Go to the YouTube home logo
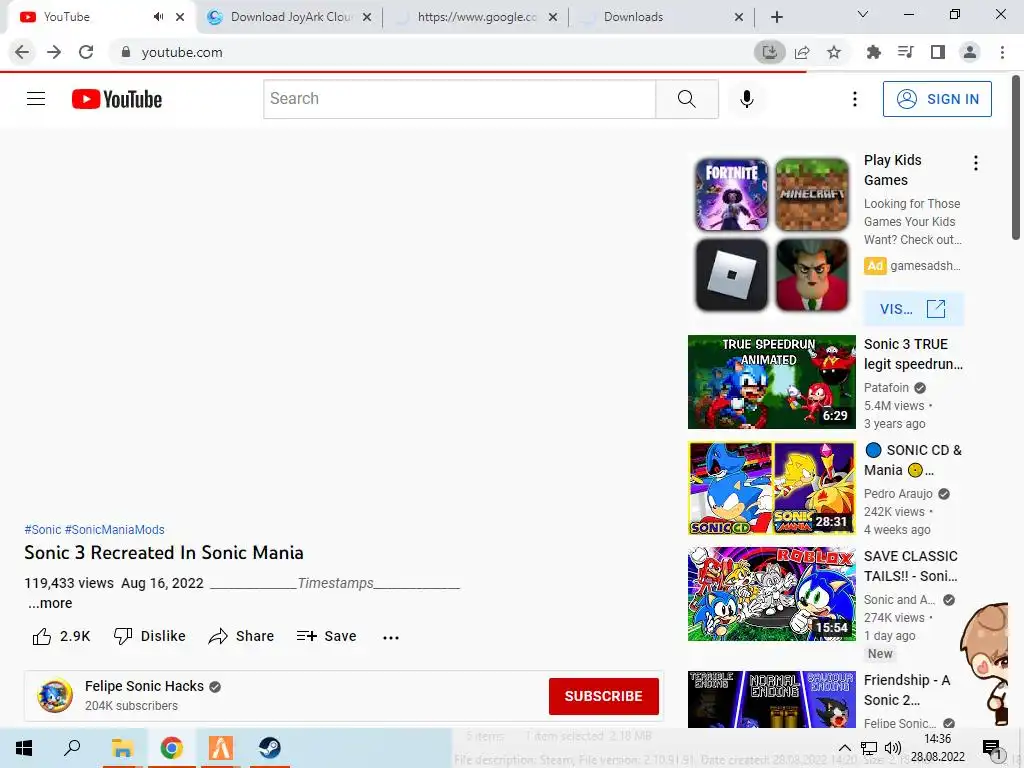This screenshot has height=768, width=1024. [x=117, y=99]
